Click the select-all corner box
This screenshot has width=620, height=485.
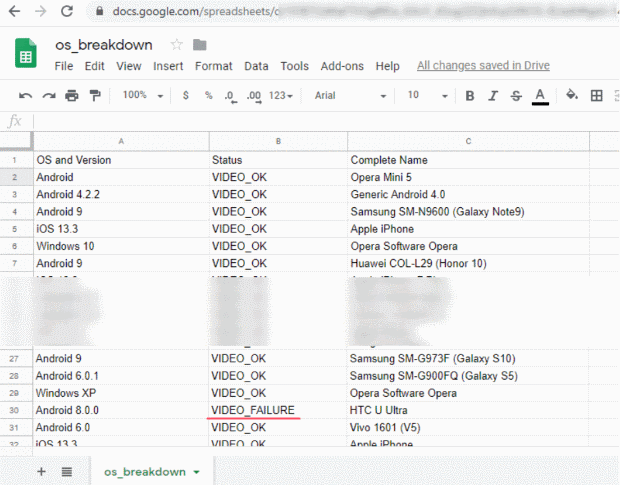16,141
